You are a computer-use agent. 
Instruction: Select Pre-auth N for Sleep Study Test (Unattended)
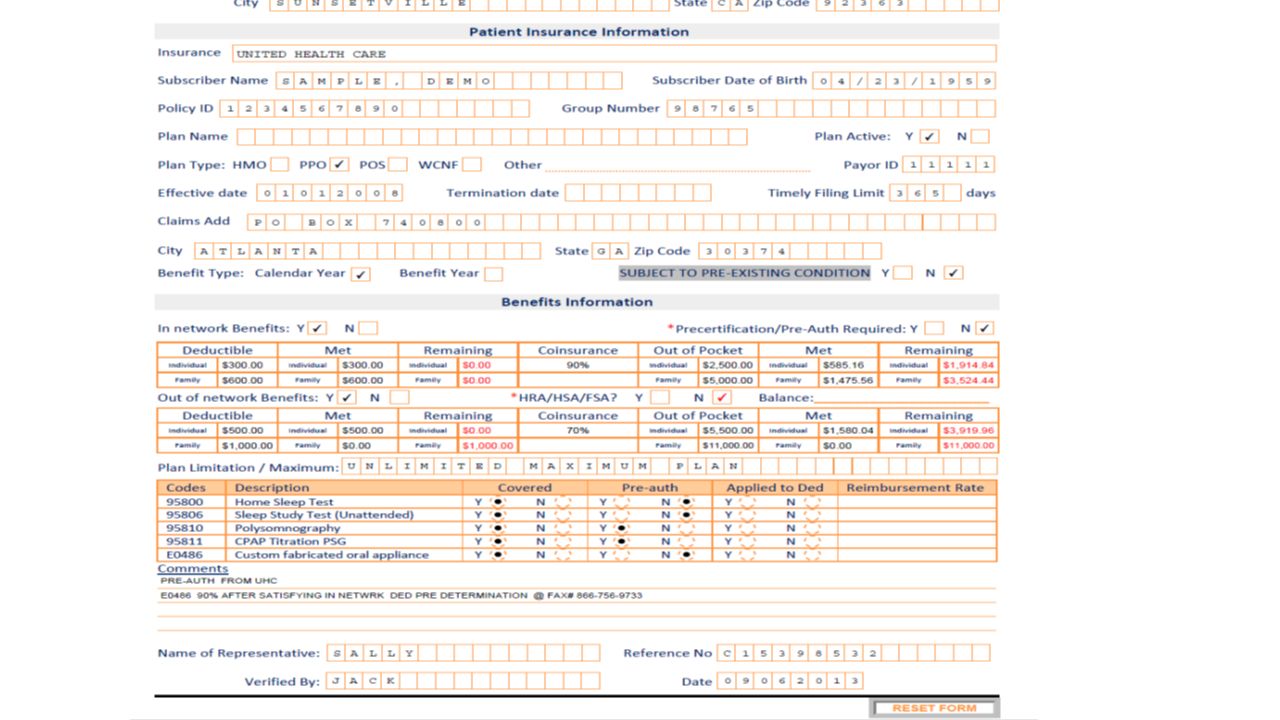point(686,515)
